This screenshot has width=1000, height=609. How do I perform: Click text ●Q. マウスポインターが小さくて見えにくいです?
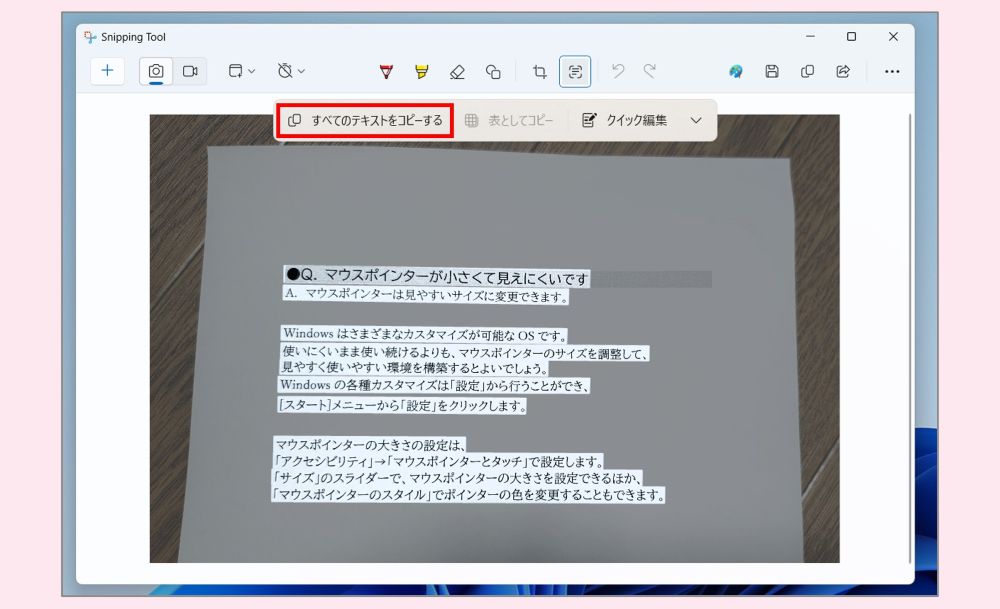[437, 277]
